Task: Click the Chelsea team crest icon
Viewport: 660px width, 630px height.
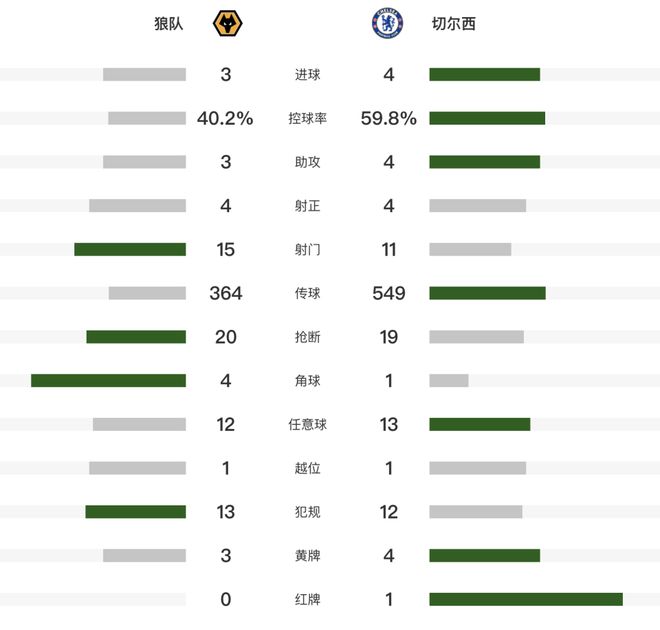Action: (x=388, y=23)
